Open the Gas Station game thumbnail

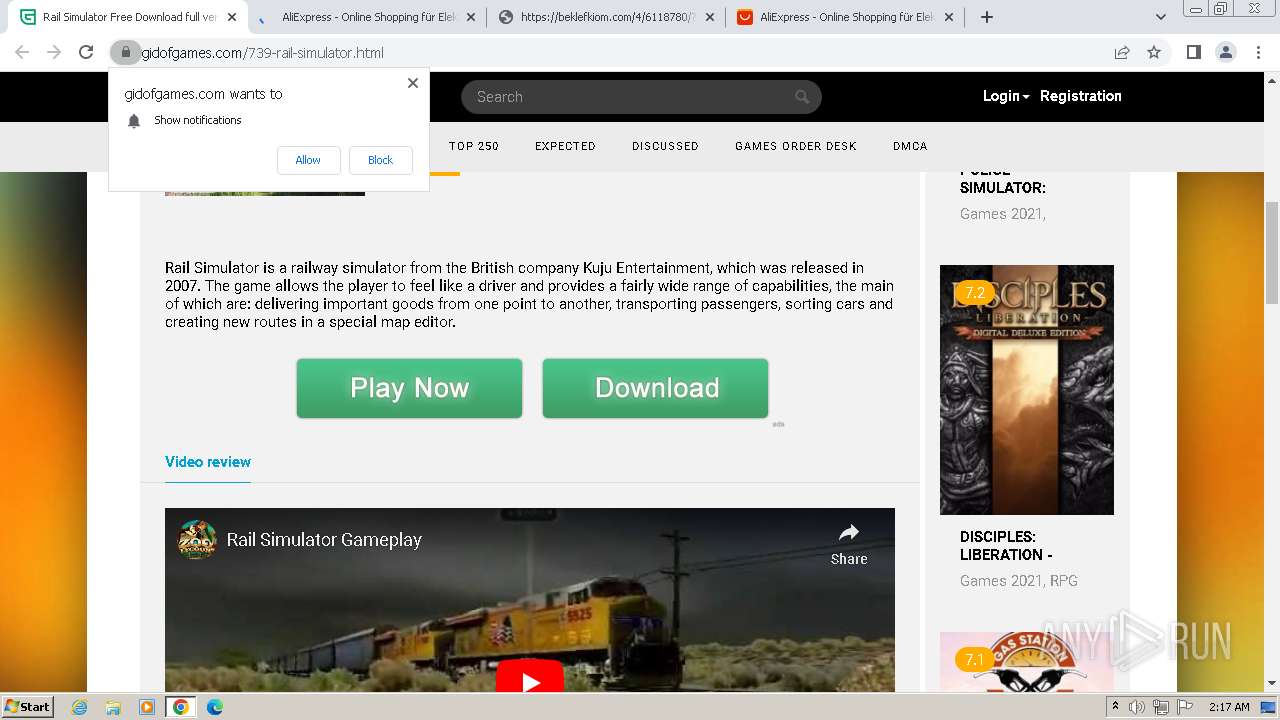click(1027, 662)
